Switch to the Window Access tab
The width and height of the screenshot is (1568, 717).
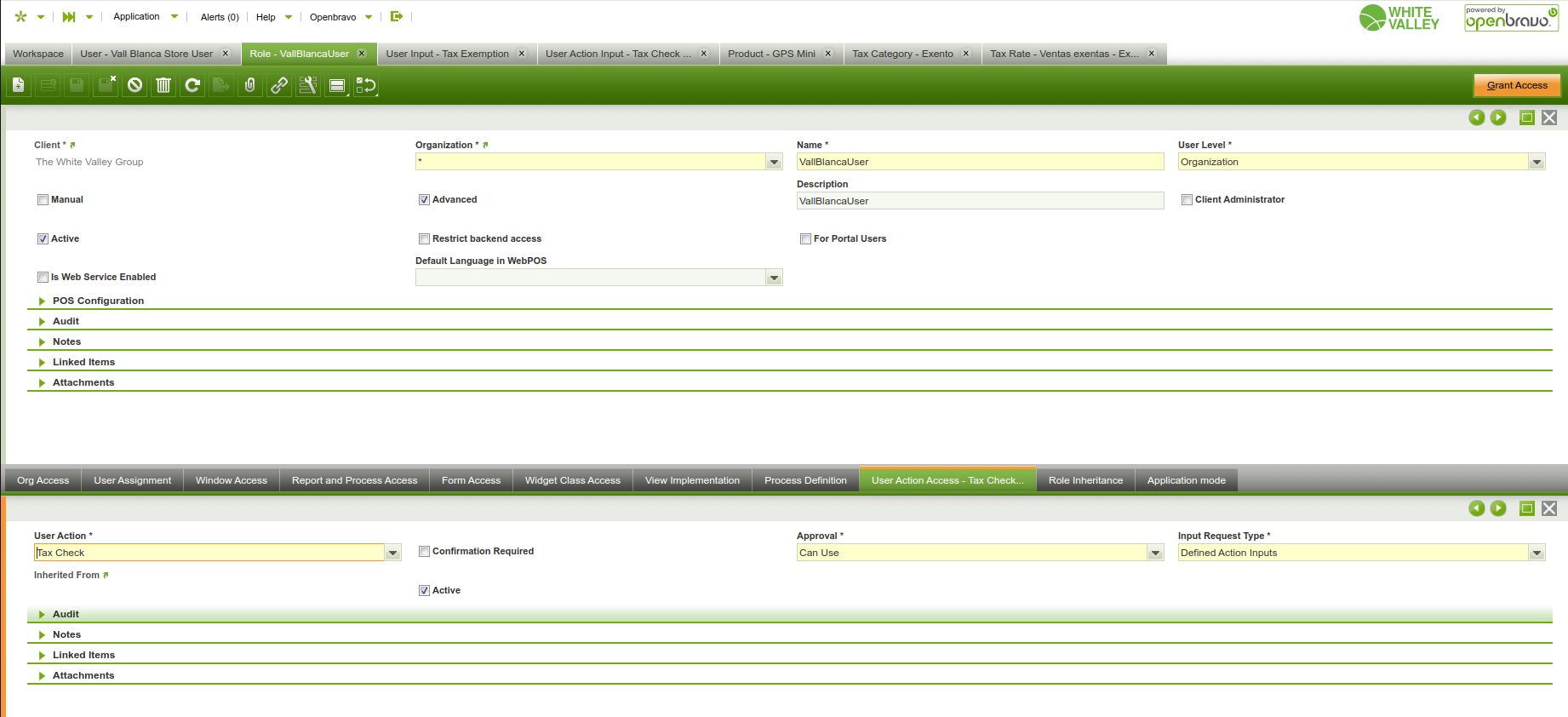coord(231,480)
